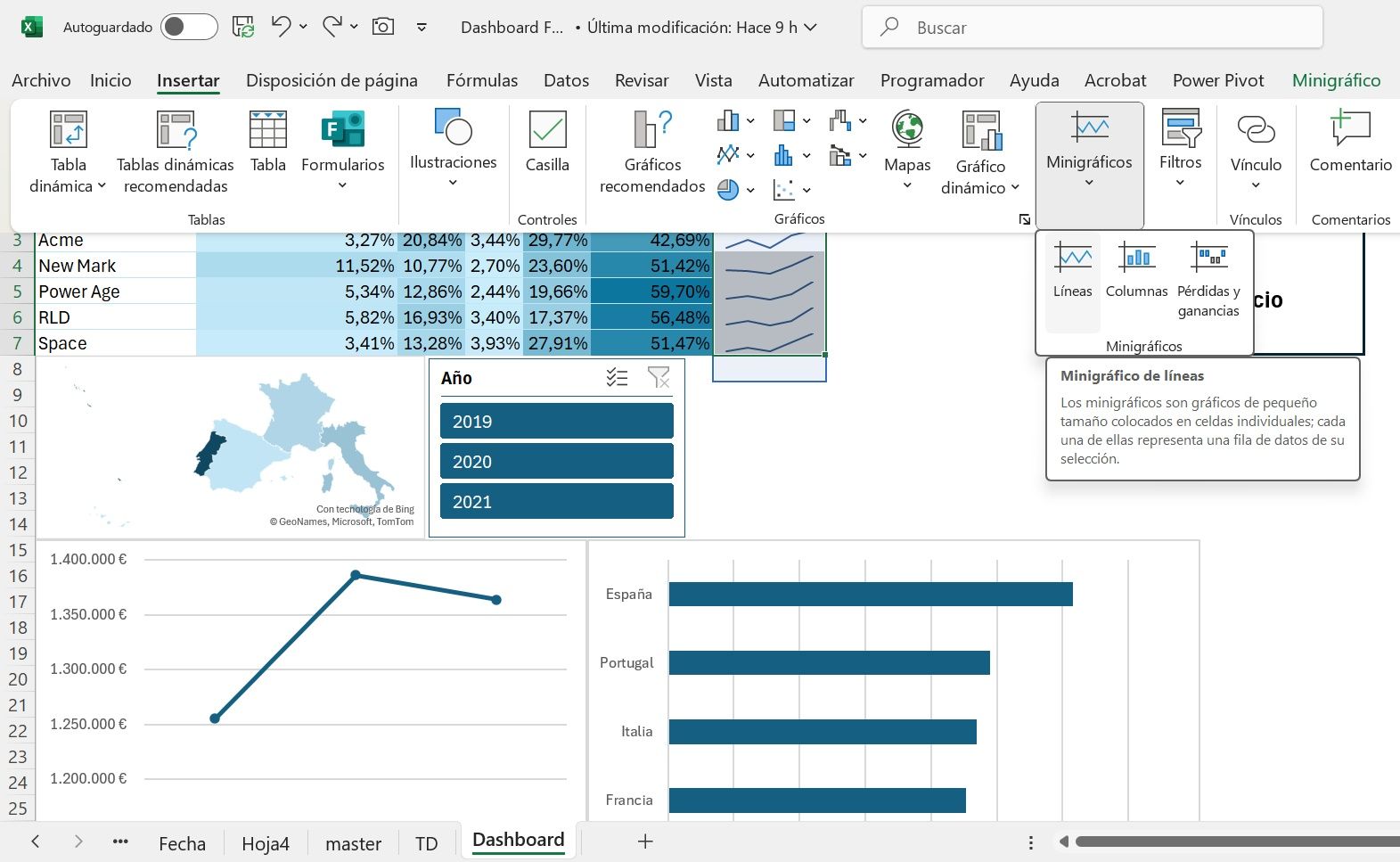Click the Excel app icon

pos(31,27)
